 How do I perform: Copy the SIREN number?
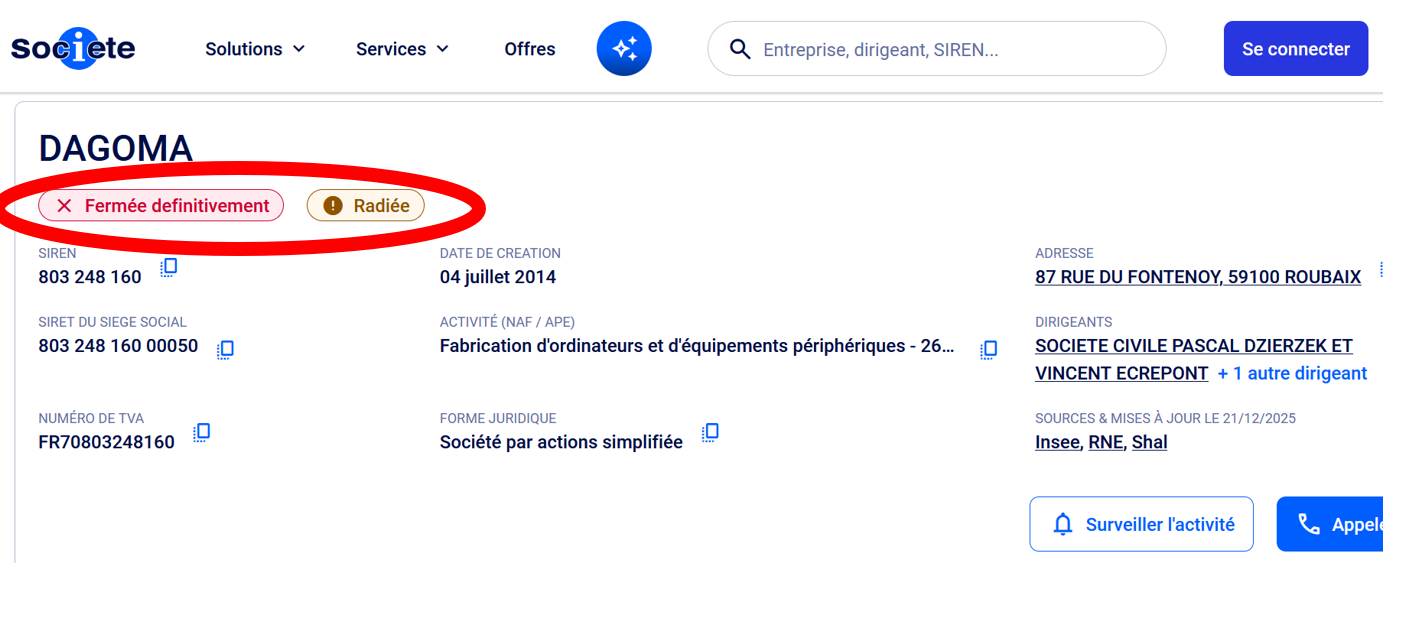click(170, 267)
